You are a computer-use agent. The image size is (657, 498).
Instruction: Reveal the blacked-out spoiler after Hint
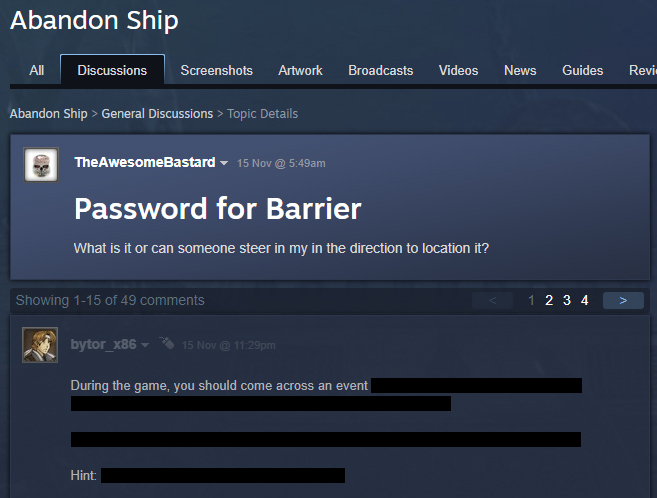[x=223, y=475]
